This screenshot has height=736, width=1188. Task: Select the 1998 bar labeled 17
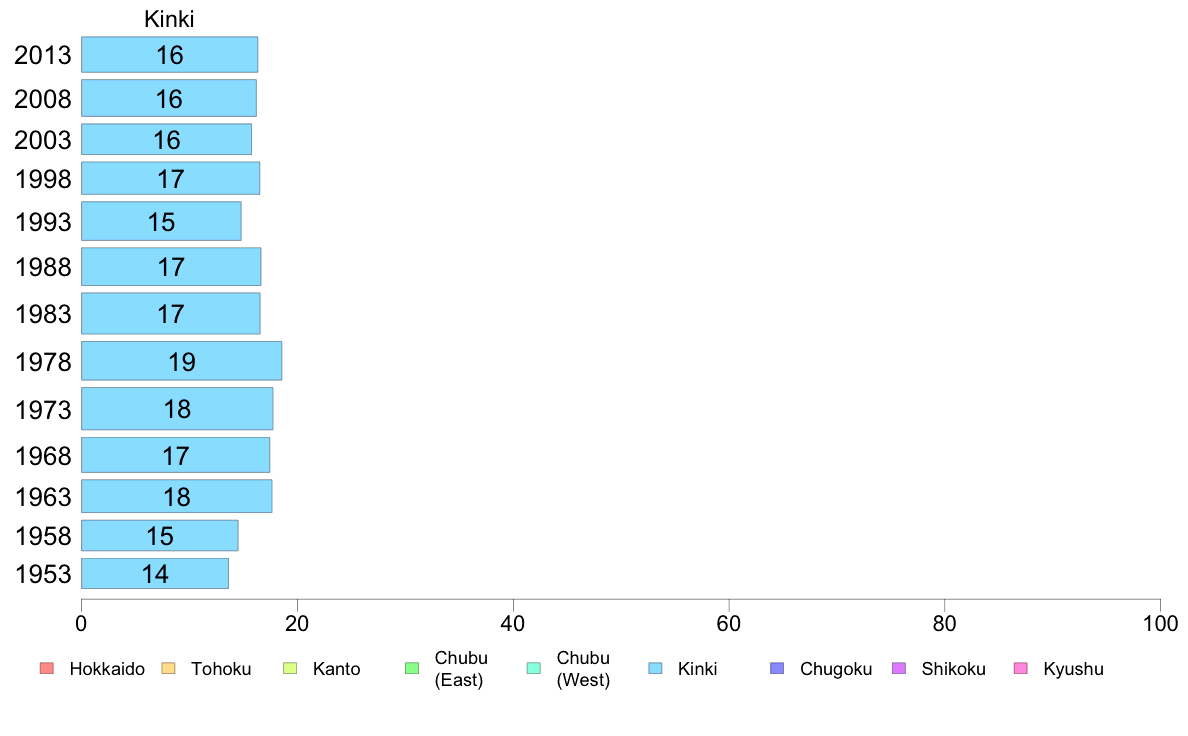pyautogui.click(x=170, y=178)
